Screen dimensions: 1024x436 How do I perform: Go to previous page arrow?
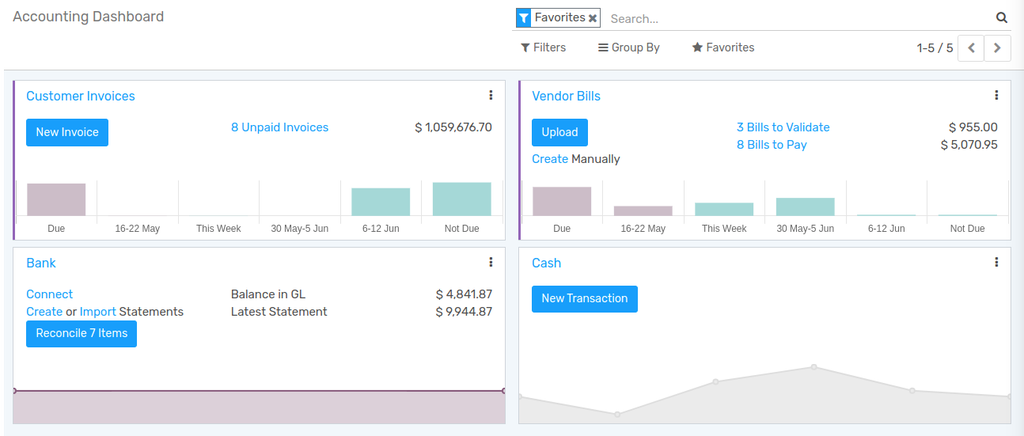pyautogui.click(x=971, y=48)
